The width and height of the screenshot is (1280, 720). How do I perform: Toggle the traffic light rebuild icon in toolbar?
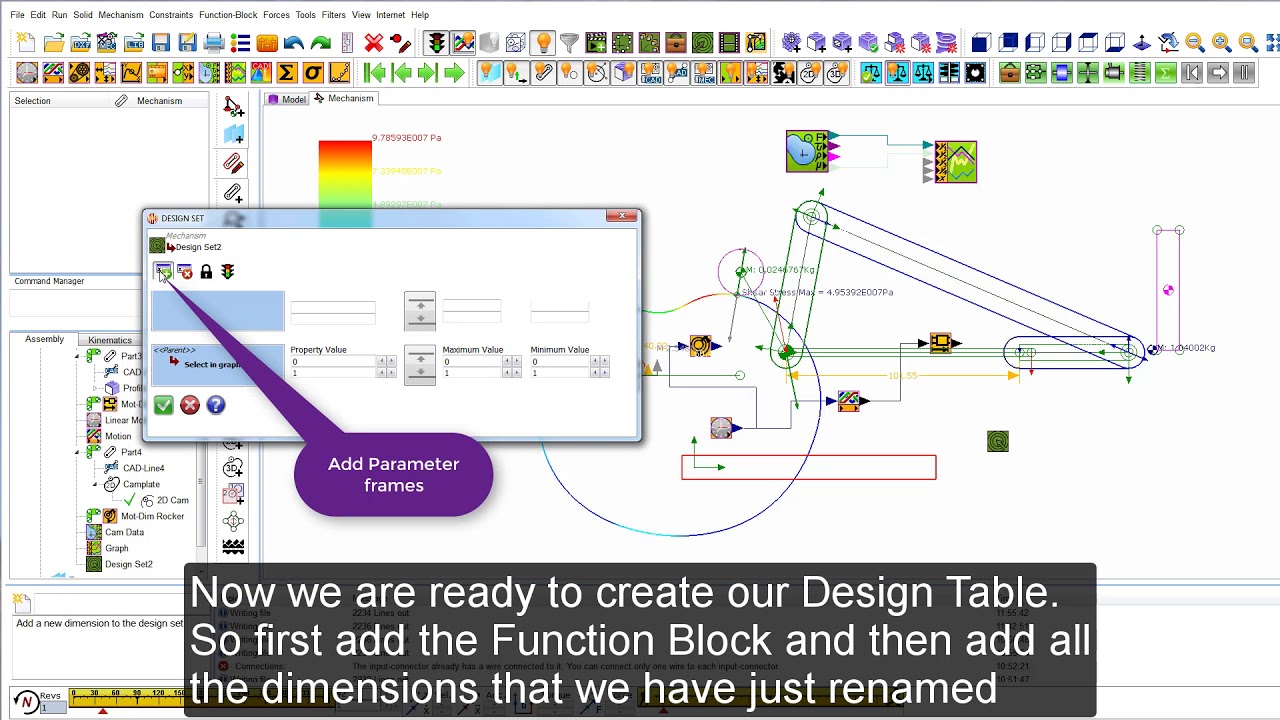(x=436, y=43)
